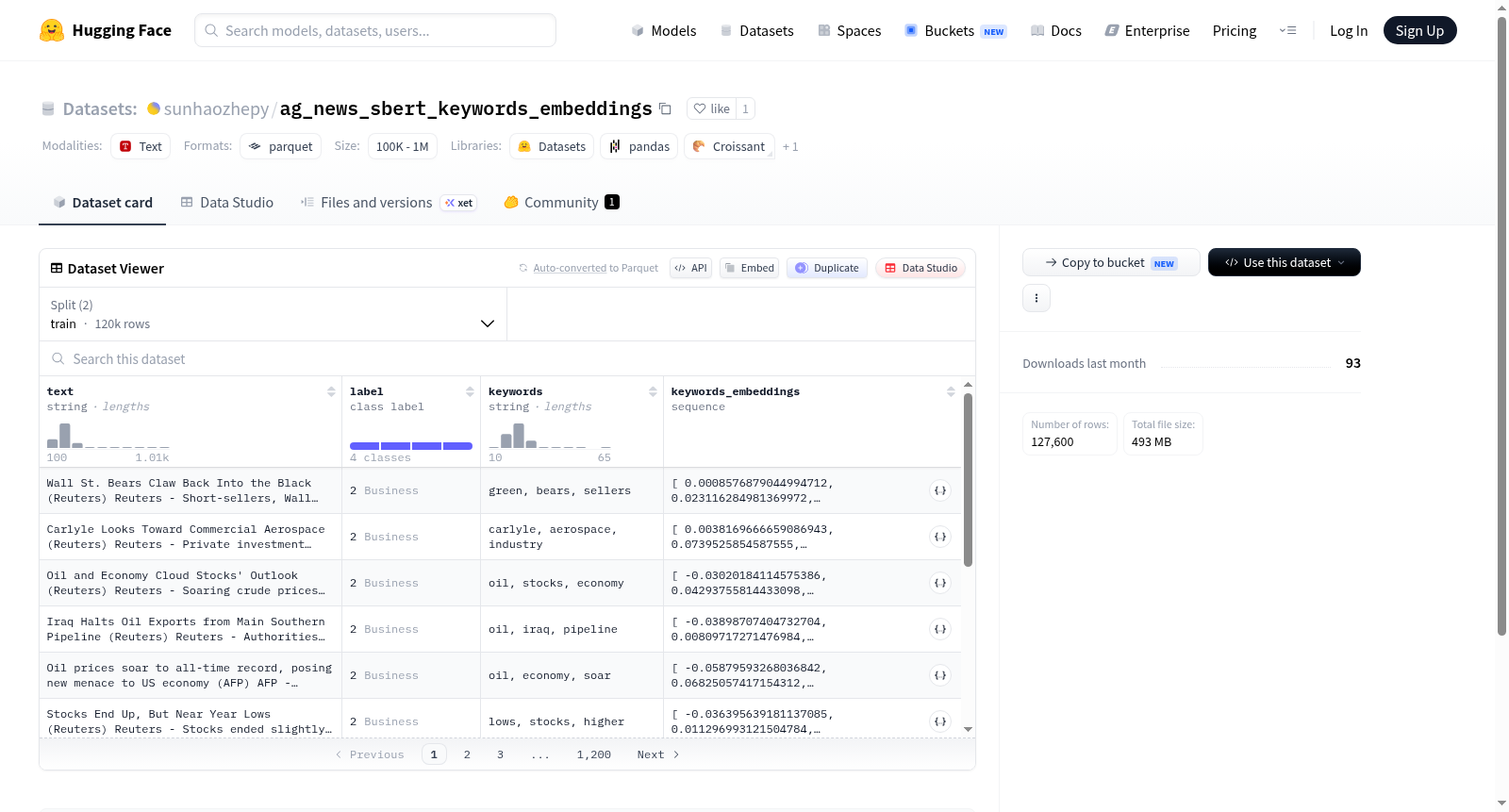The height and width of the screenshot is (812, 1509).
Task: Click the Next page button
Action: point(658,754)
